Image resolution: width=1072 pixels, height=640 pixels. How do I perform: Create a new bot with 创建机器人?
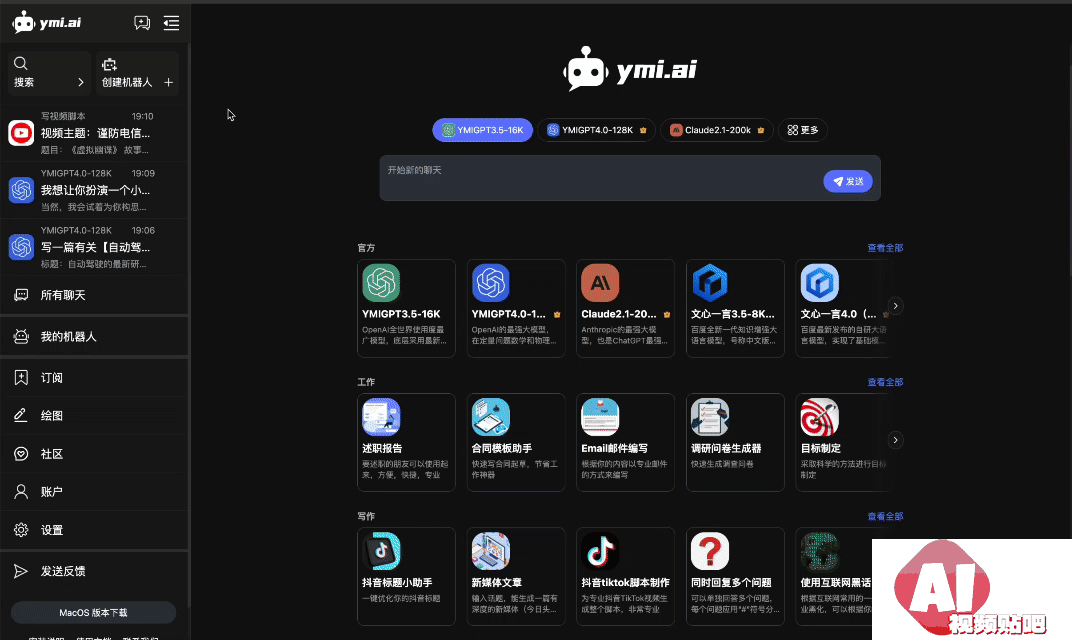pos(137,72)
